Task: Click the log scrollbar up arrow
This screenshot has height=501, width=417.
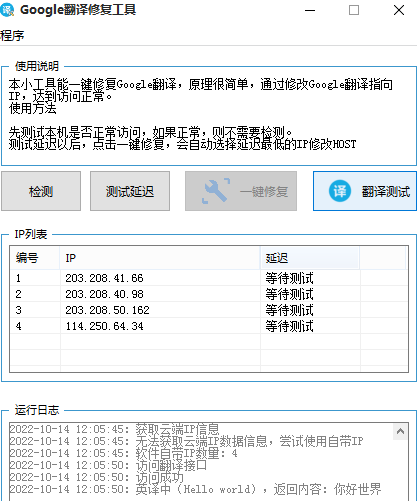Action: click(x=400, y=432)
